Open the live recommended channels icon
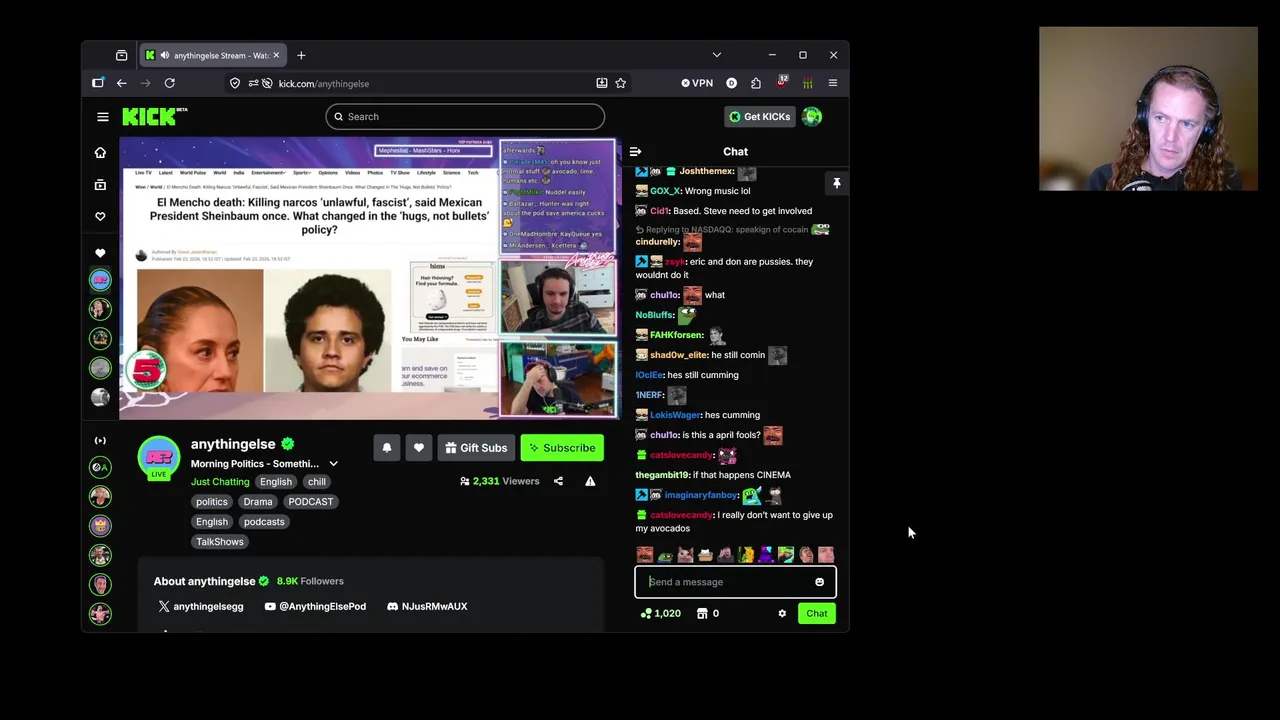Viewport: 1280px width, 720px height. (x=100, y=440)
